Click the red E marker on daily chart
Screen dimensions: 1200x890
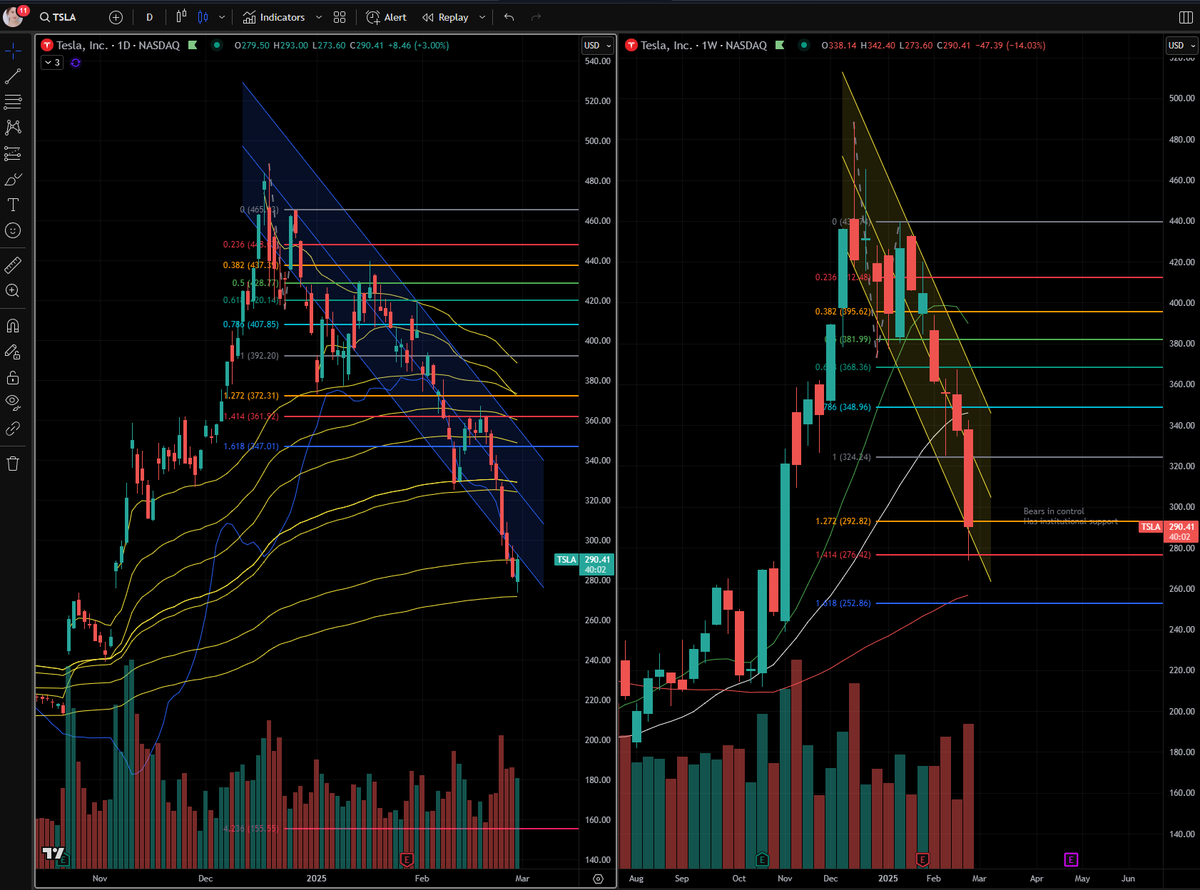pyautogui.click(x=406, y=858)
